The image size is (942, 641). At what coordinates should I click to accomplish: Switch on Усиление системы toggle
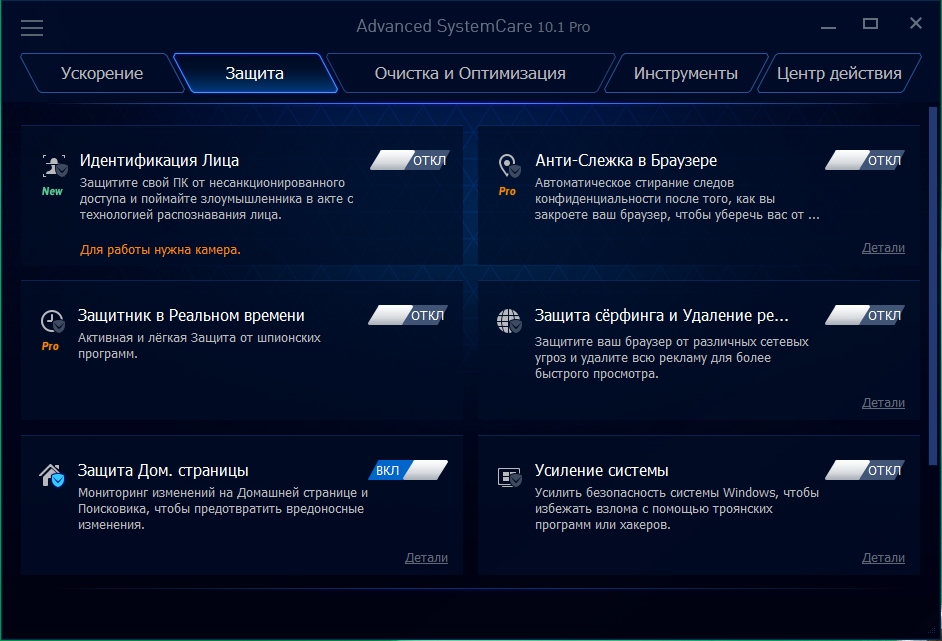coord(865,470)
